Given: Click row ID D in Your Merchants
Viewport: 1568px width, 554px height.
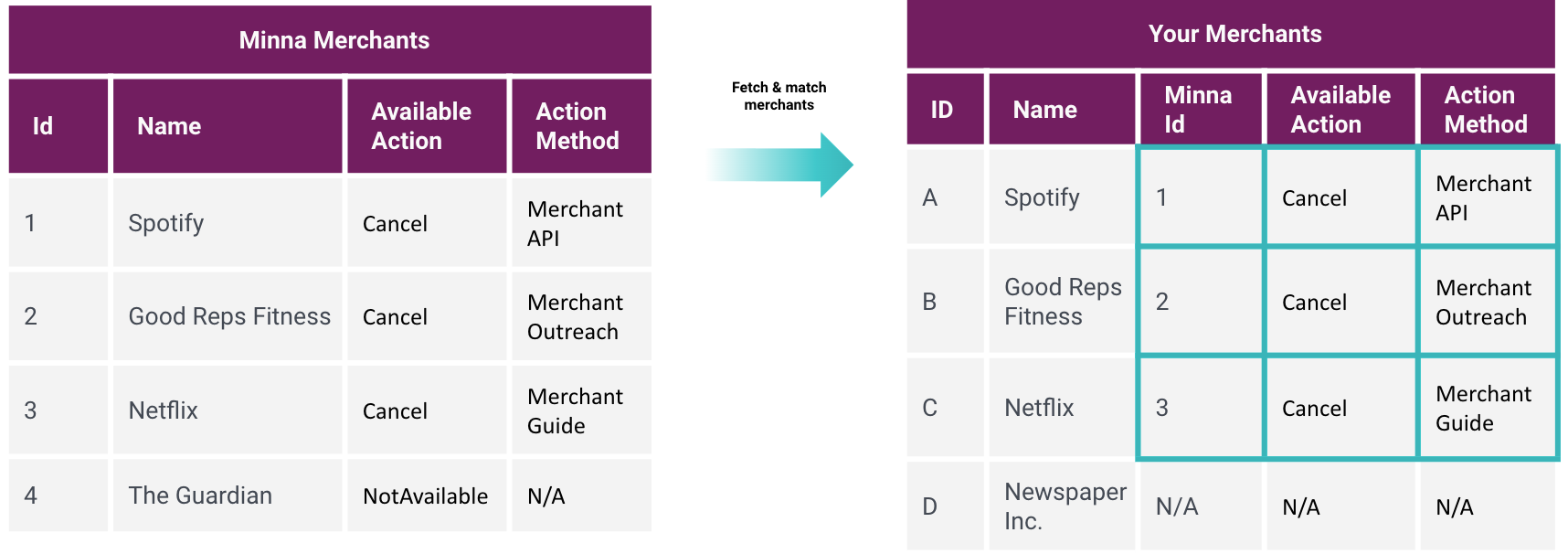Looking at the screenshot, I should [x=929, y=506].
